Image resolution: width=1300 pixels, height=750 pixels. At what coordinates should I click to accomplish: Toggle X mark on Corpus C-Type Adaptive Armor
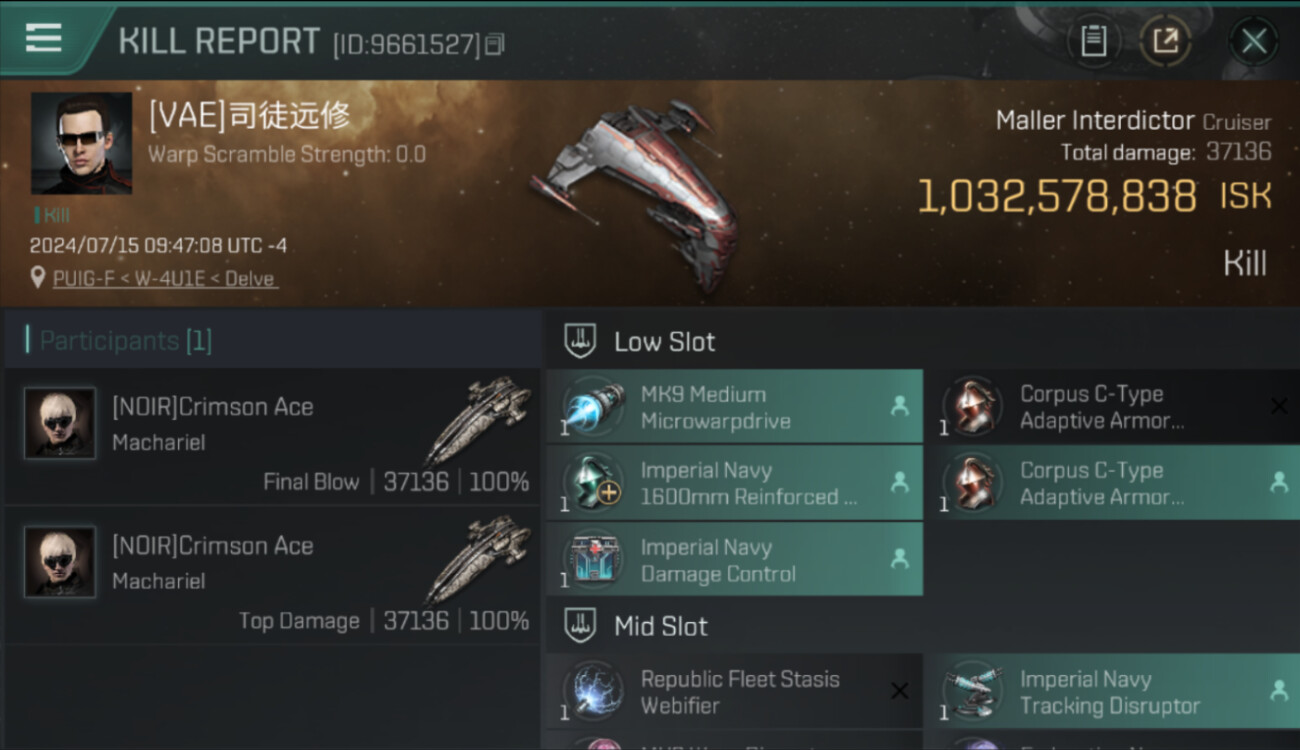tap(1278, 406)
